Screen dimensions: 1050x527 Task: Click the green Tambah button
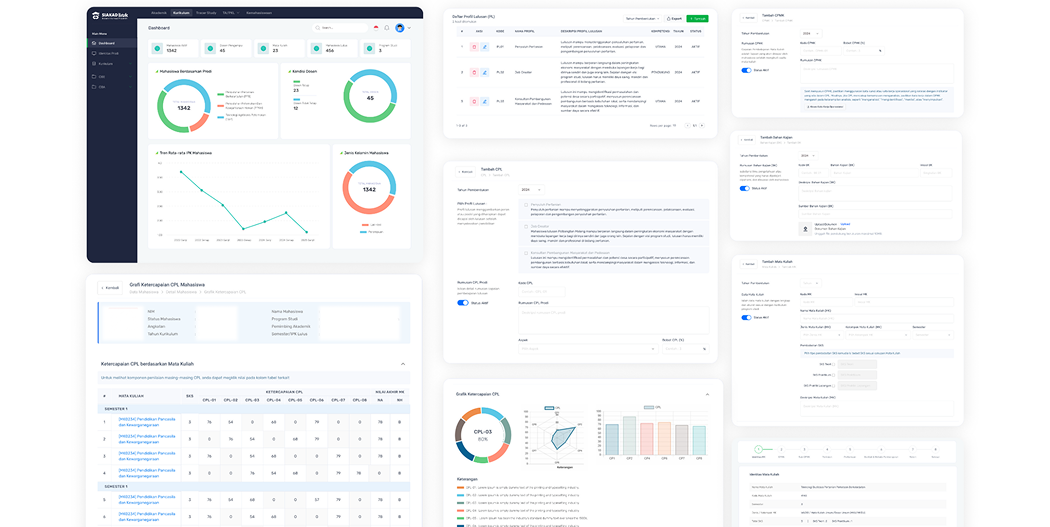[697, 19]
